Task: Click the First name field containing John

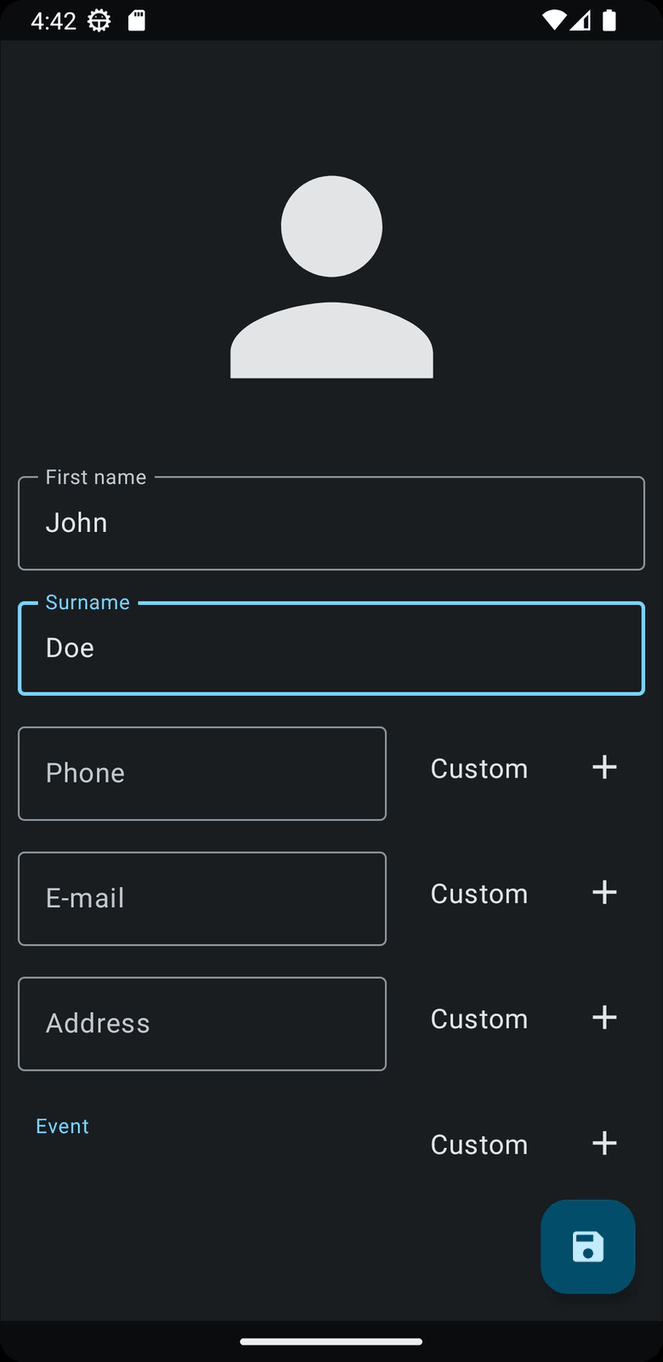Action: point(331,522)
